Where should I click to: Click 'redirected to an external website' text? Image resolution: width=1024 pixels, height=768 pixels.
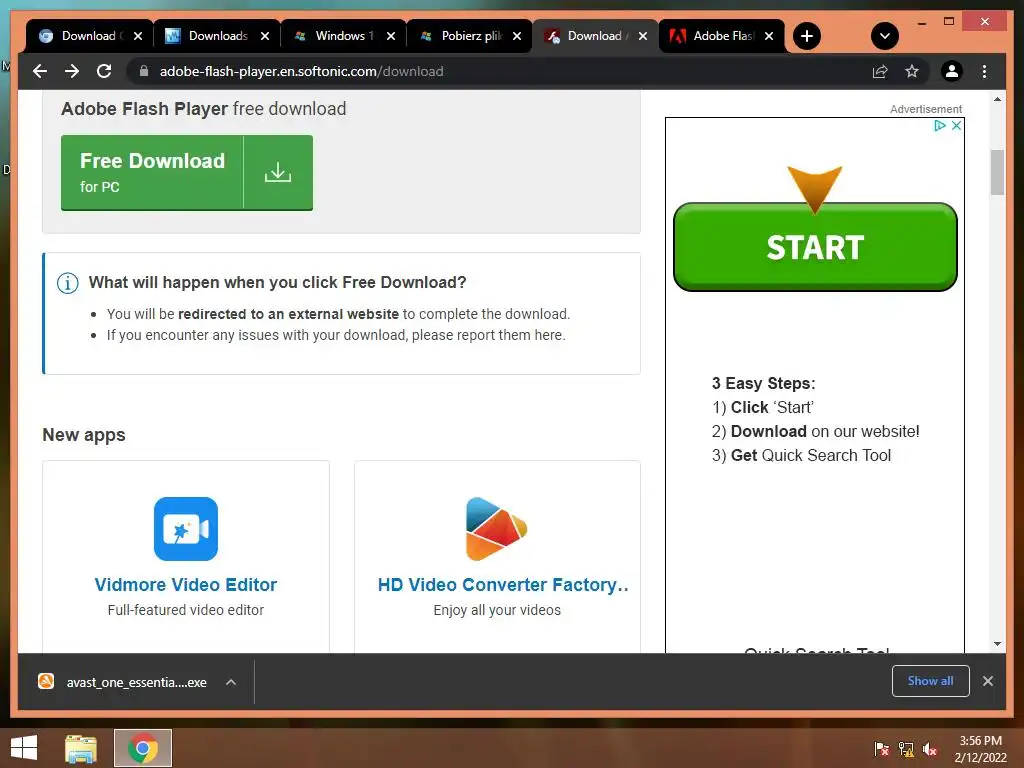click(288, 314)
